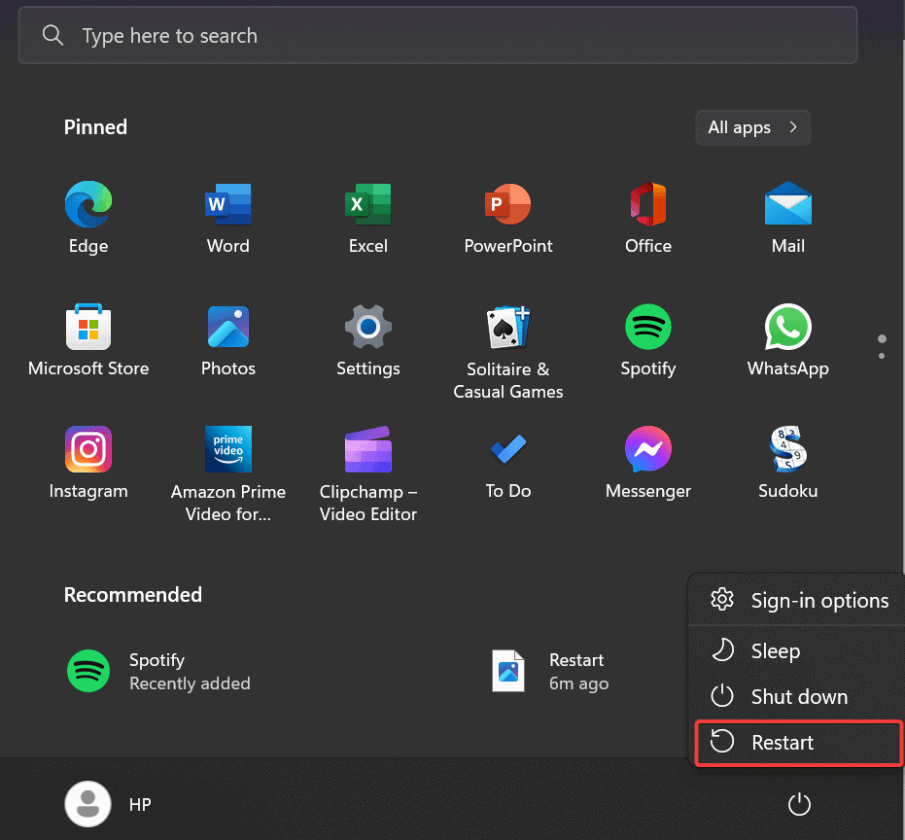This screenshot has height=840, width=905.
Task: Open the Excel app icon
Action: pos(368,205)
